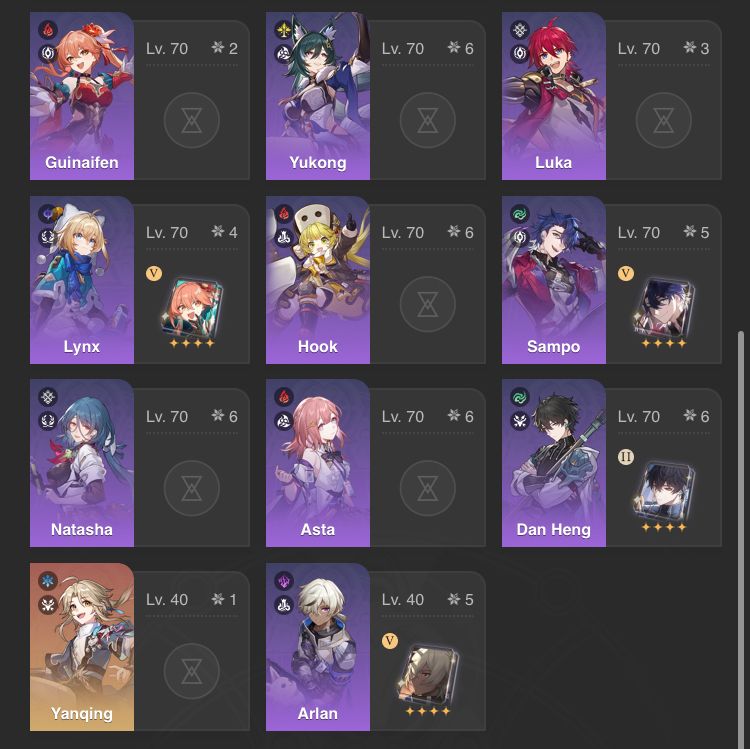Click empty light cone slot for Guinaifen
This screenshot has height=749, width=750.
(191, 120)
